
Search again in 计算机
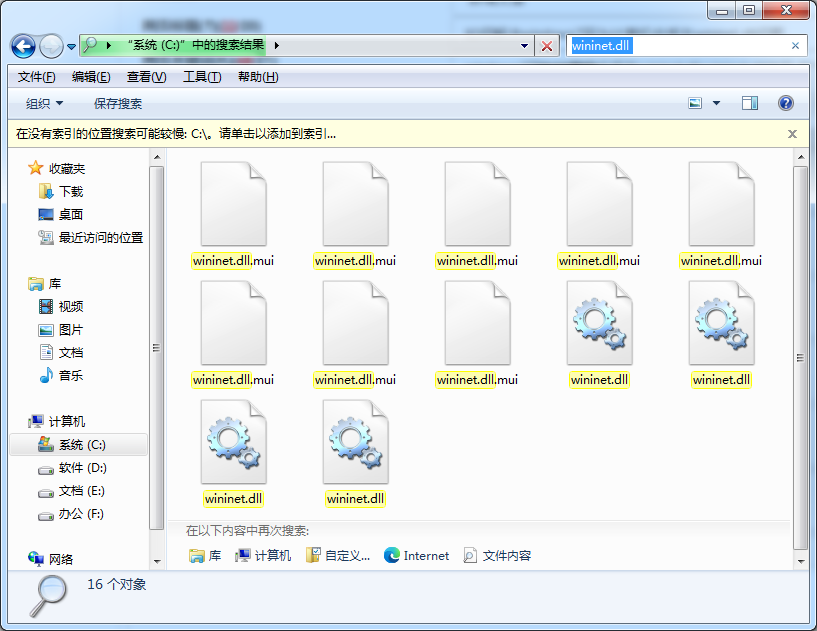(x=263, y=556)
